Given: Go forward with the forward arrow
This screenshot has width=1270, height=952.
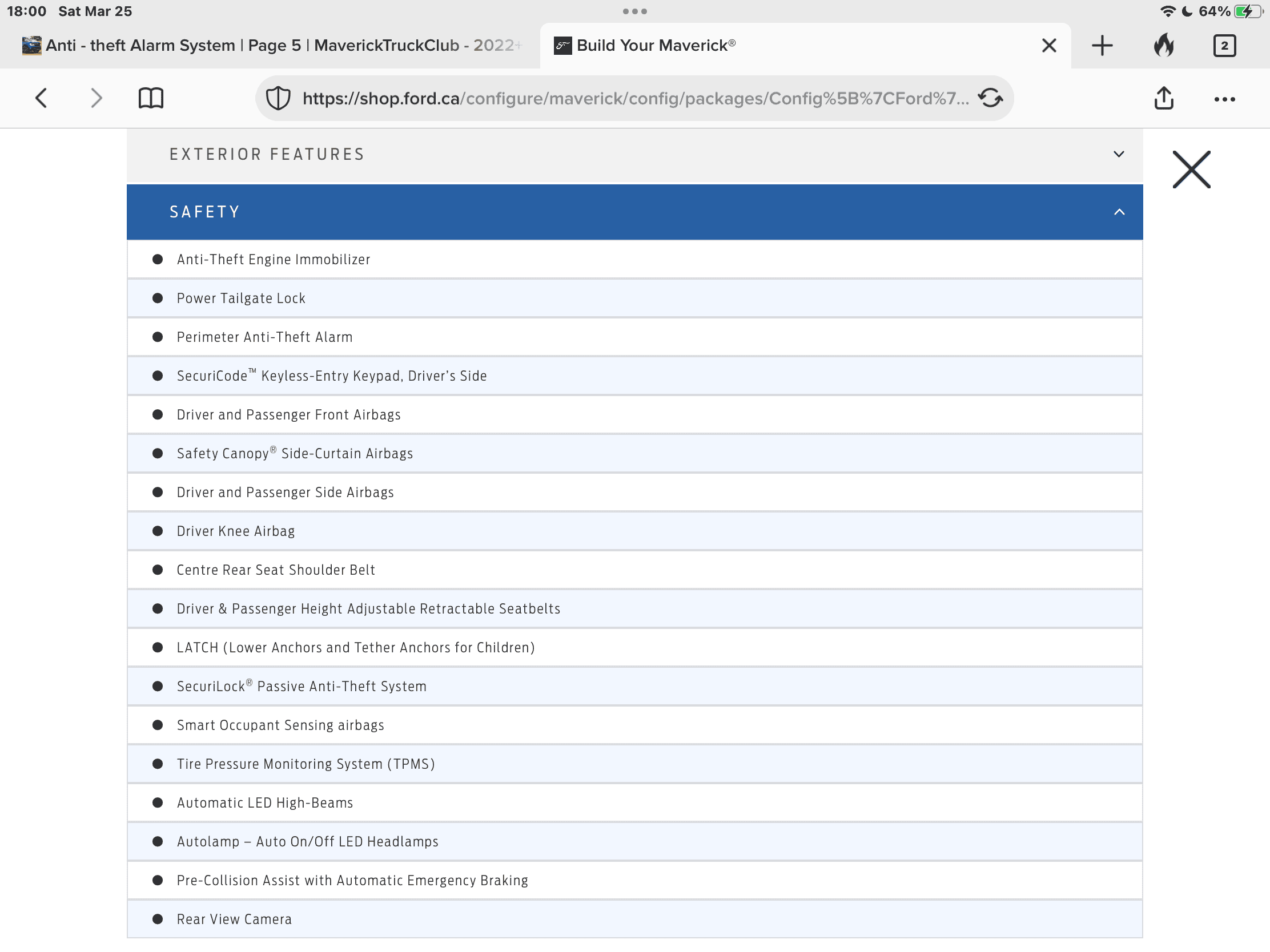Looking at the screenshot, I should coord(97,98).
